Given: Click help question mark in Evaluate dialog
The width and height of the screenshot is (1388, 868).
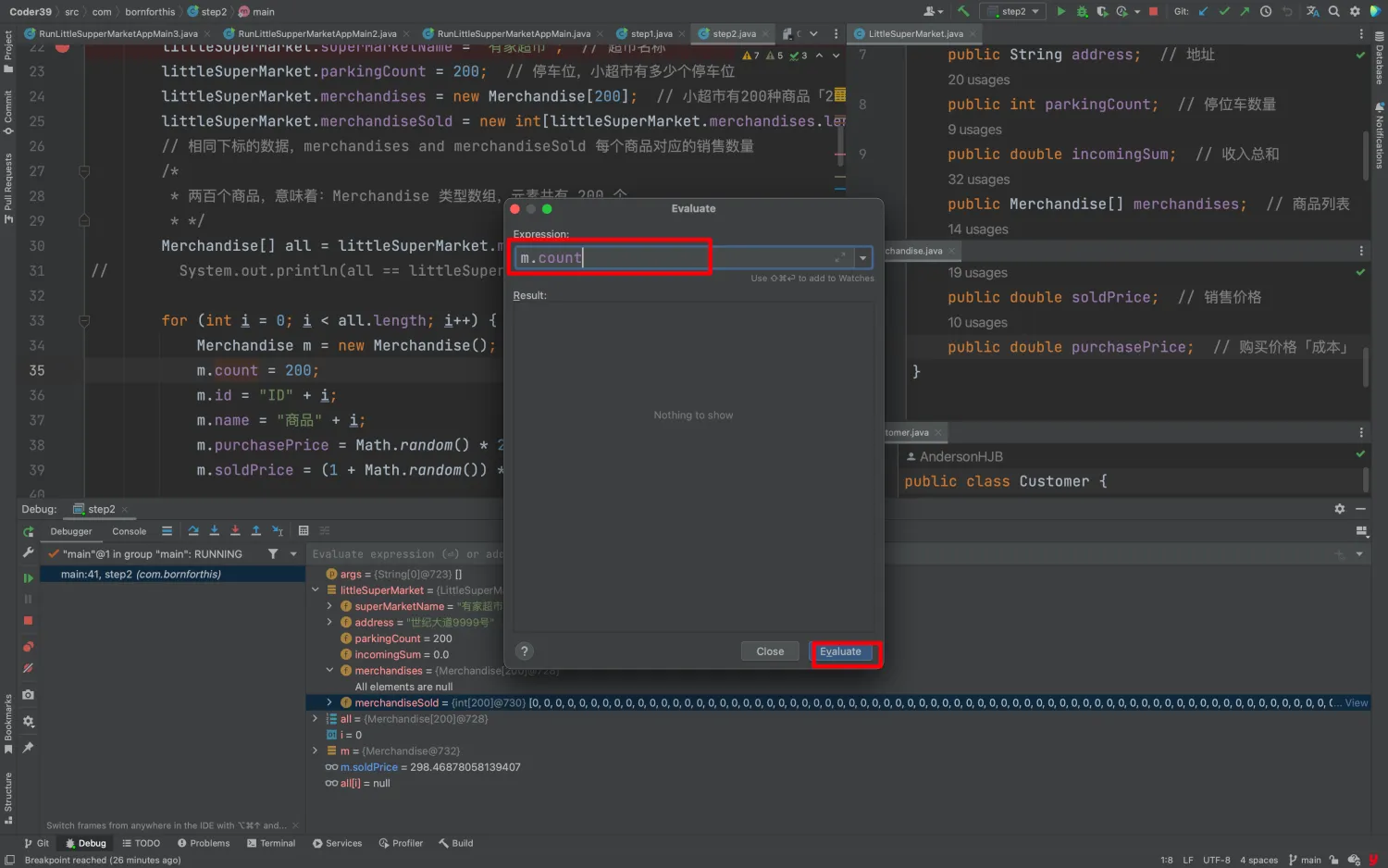Looking at the screenshot, I should click(x=524, y=651).
